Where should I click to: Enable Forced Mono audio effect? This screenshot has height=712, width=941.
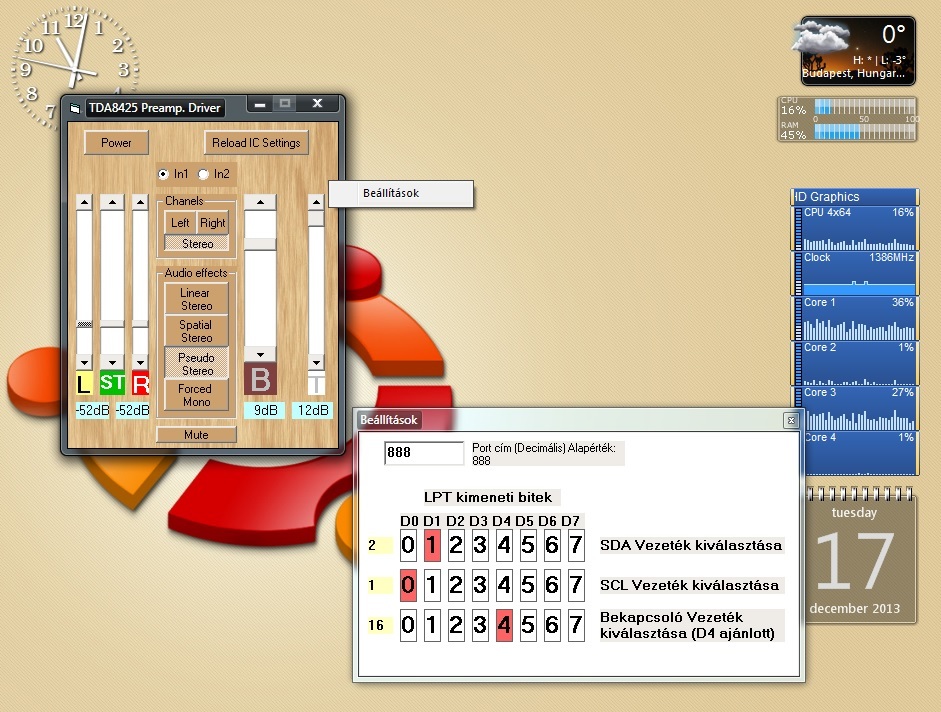point(196,395)
